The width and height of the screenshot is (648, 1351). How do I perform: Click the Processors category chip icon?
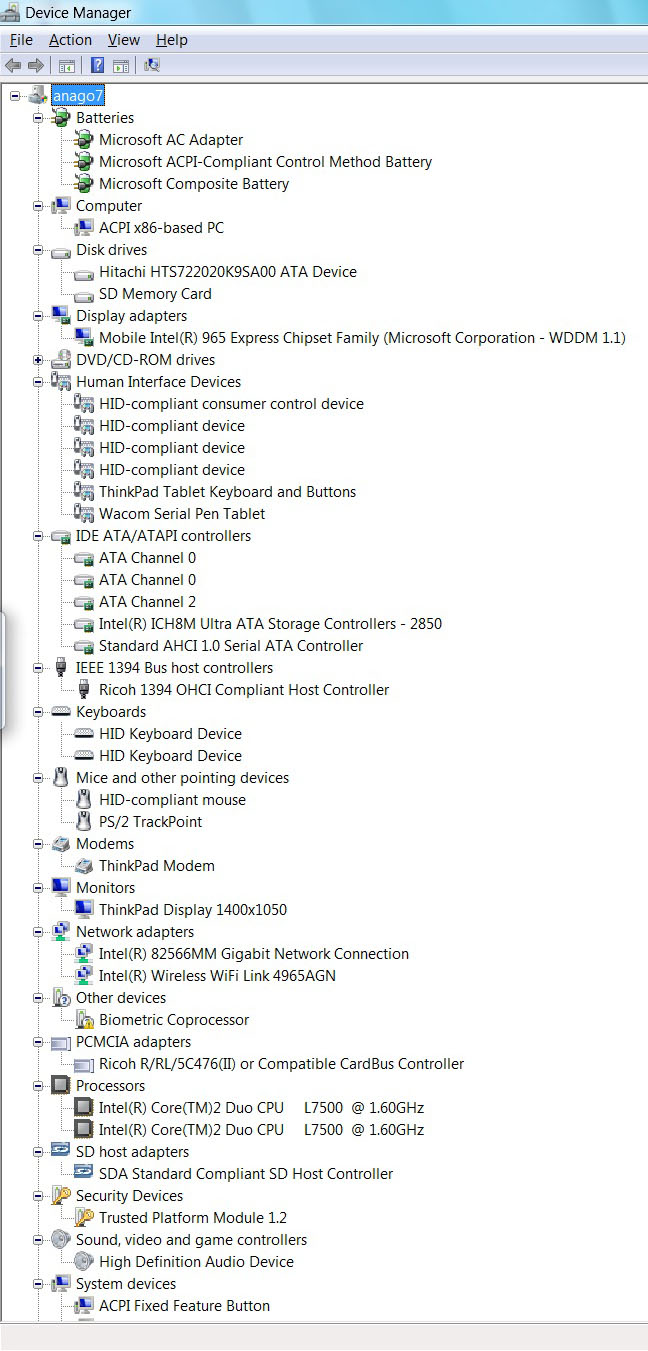61,1086
